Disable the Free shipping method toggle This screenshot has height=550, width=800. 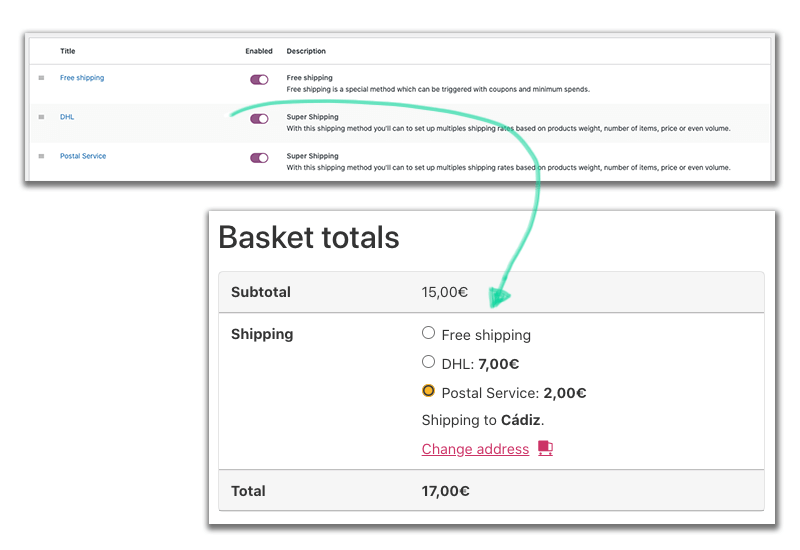pyautogui.click(x=259, y=80)
